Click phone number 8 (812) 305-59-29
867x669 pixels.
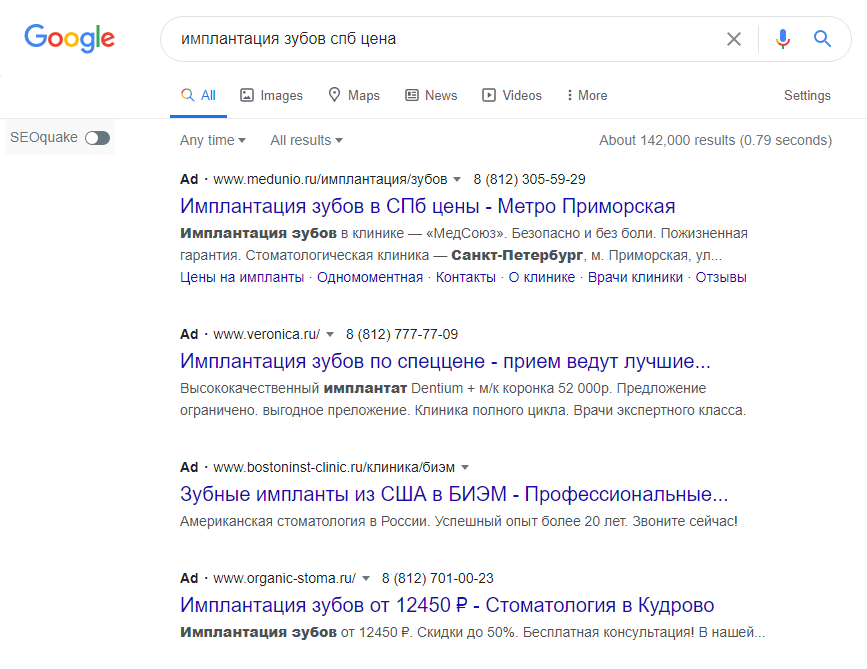(x=529, y=179)
